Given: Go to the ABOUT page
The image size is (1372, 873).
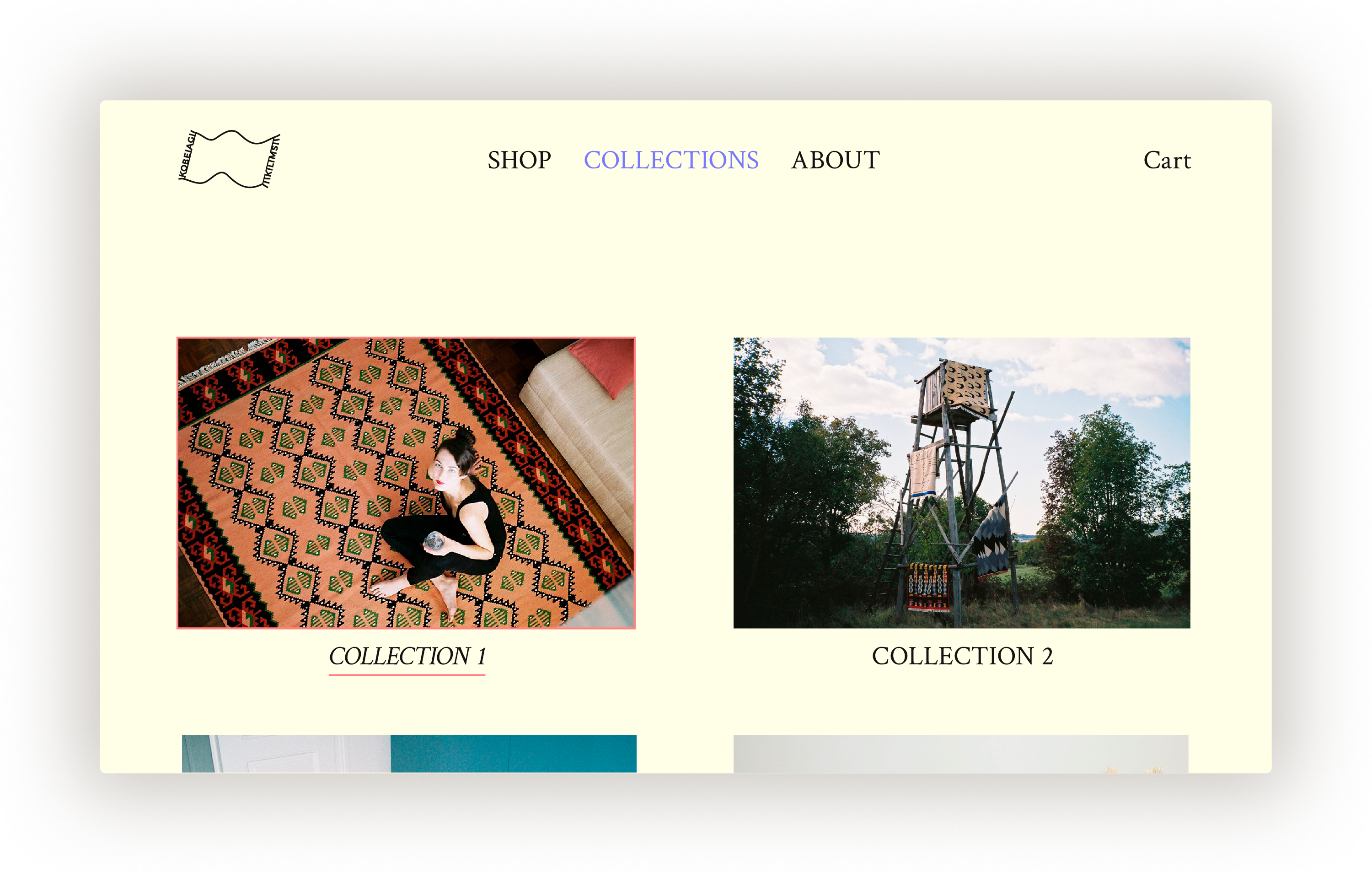Looking at the screenshot, I should tap(835, 160).
